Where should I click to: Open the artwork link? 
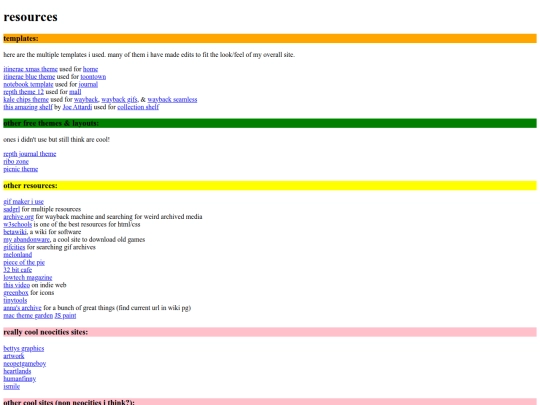(x=14, y=356)
